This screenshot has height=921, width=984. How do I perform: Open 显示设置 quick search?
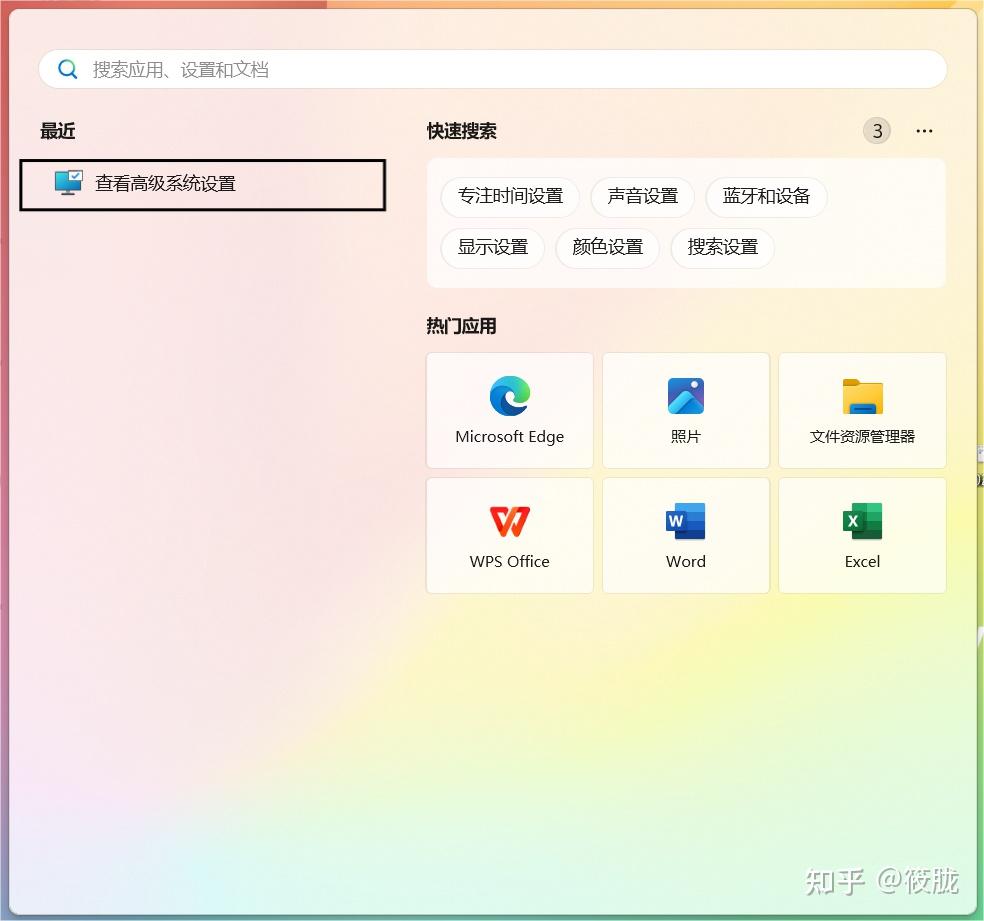(492, 247)
